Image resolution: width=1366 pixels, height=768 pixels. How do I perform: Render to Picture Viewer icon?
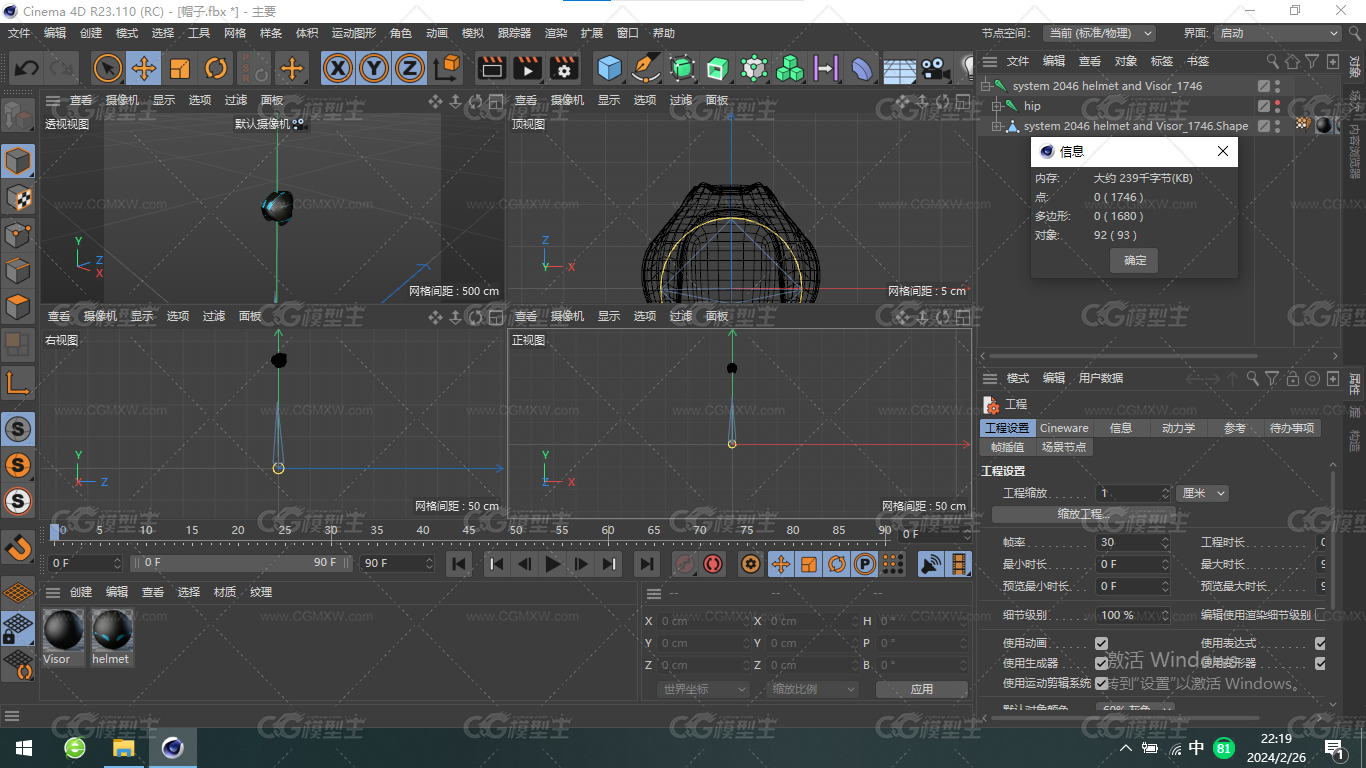tap(527, 69)
